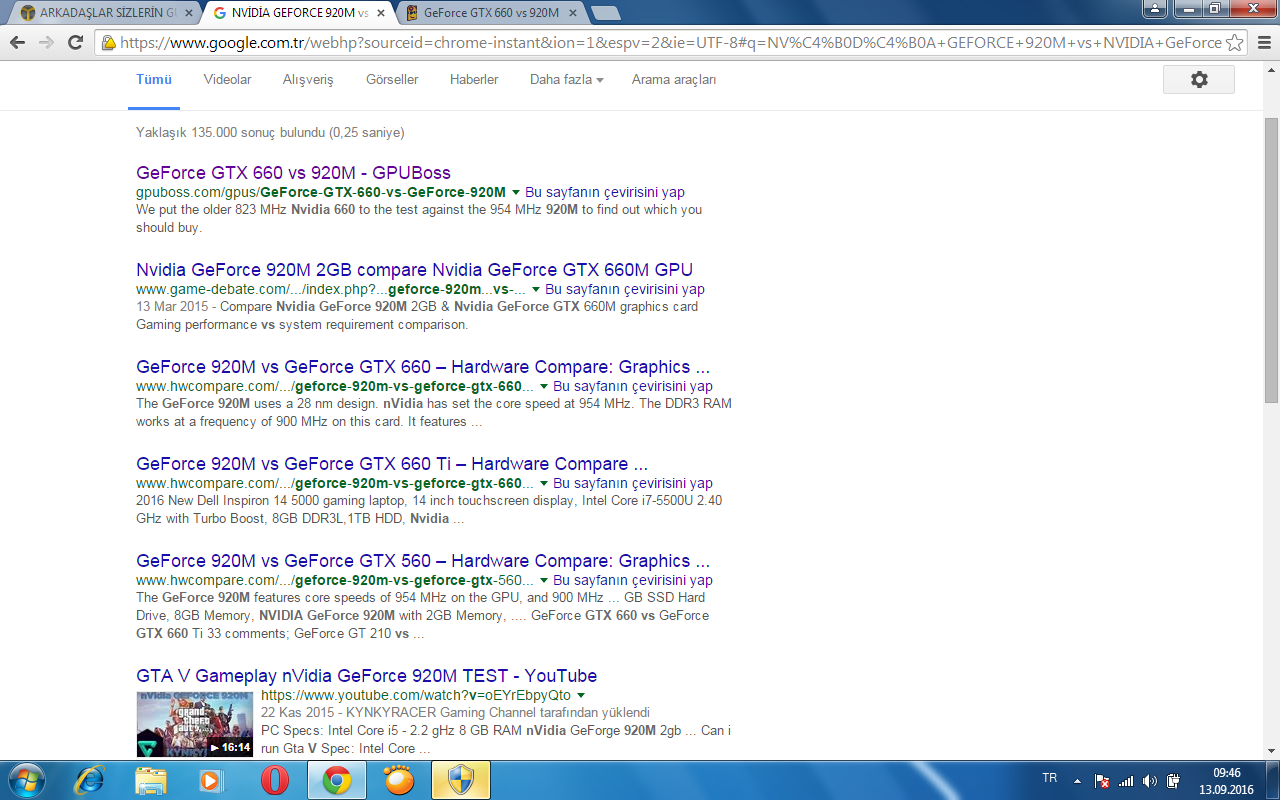Translate the GTX 660 Ti result page
The image size is (1280, 800).
[x=633, y=484]
